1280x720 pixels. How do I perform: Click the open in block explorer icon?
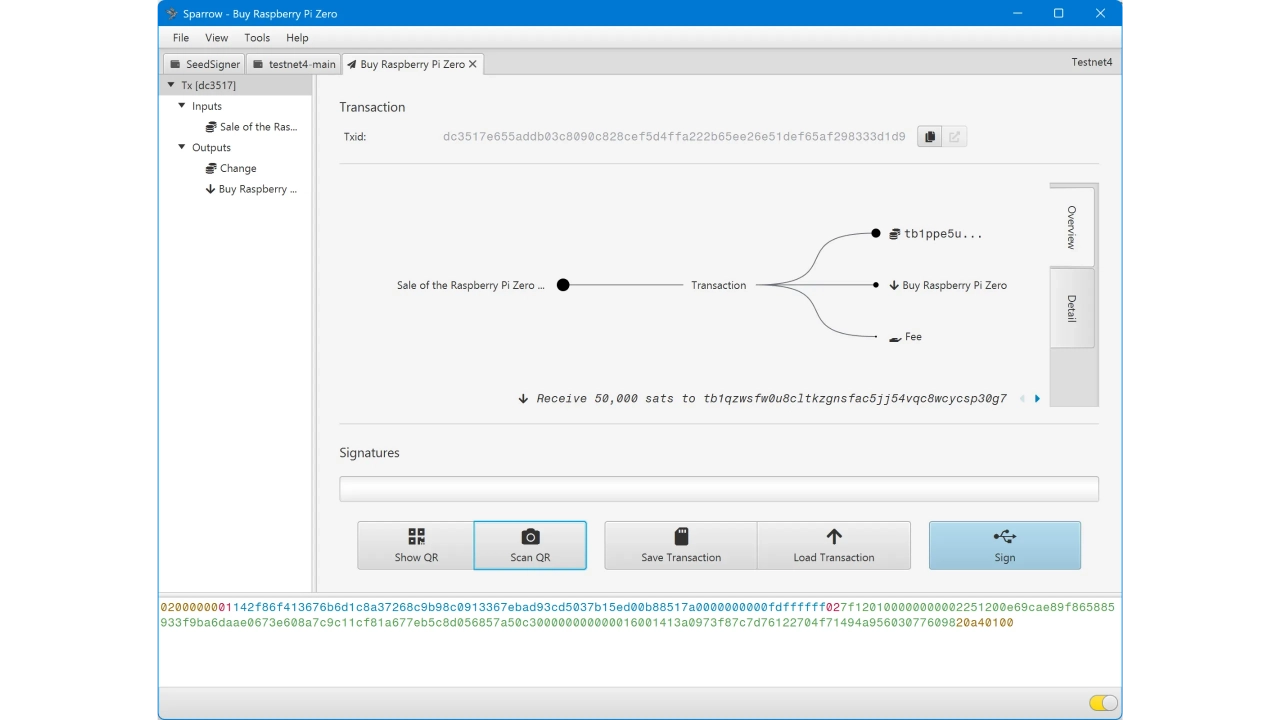[955, 137]
